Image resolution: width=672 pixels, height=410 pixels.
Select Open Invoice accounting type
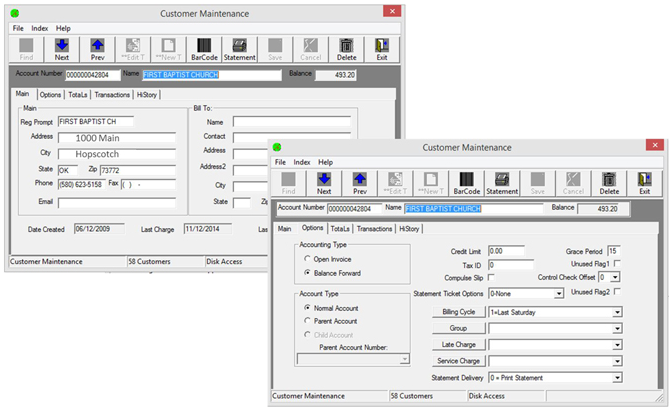click(307, 259)
